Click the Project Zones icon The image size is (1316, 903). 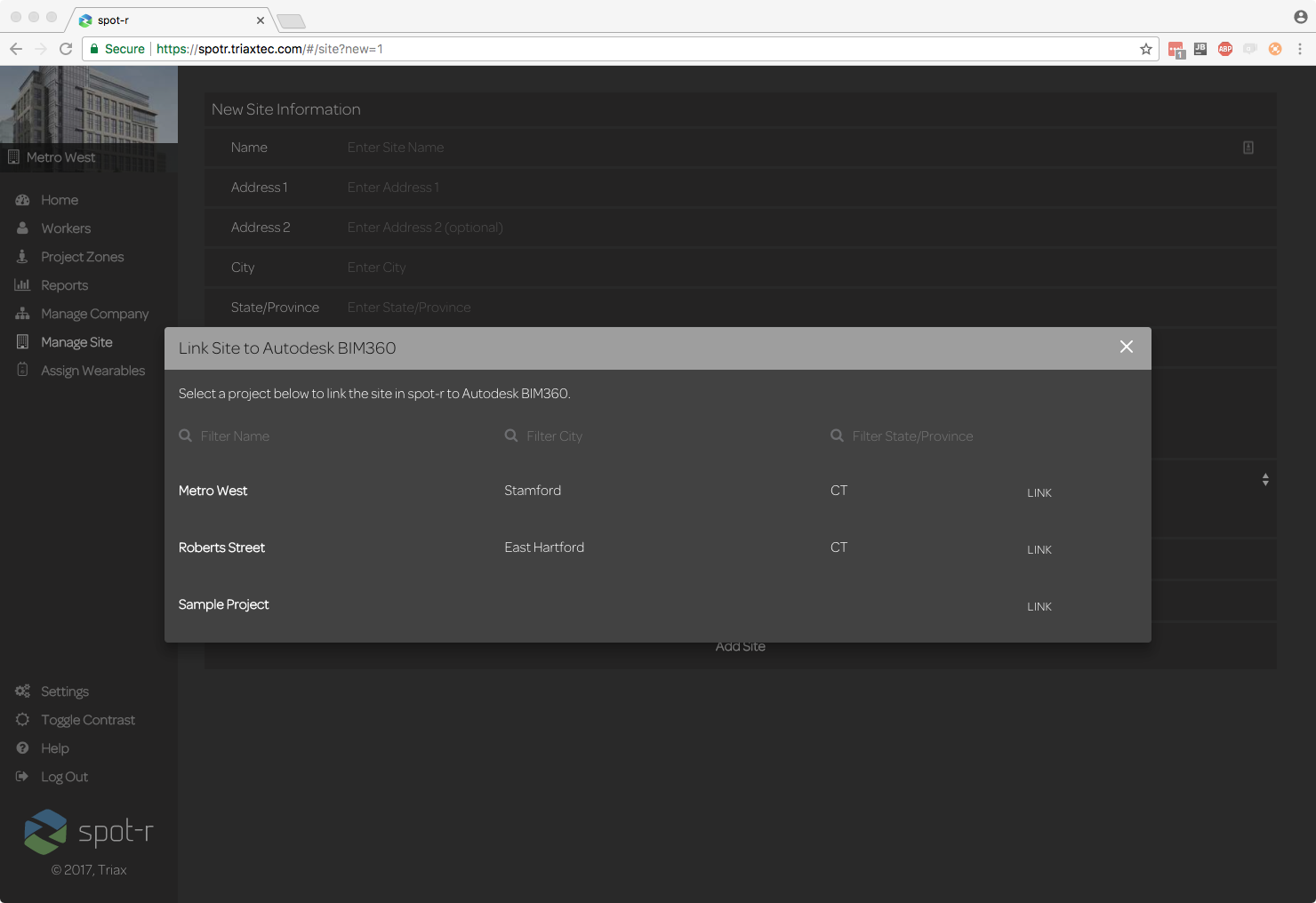point(22,257)
